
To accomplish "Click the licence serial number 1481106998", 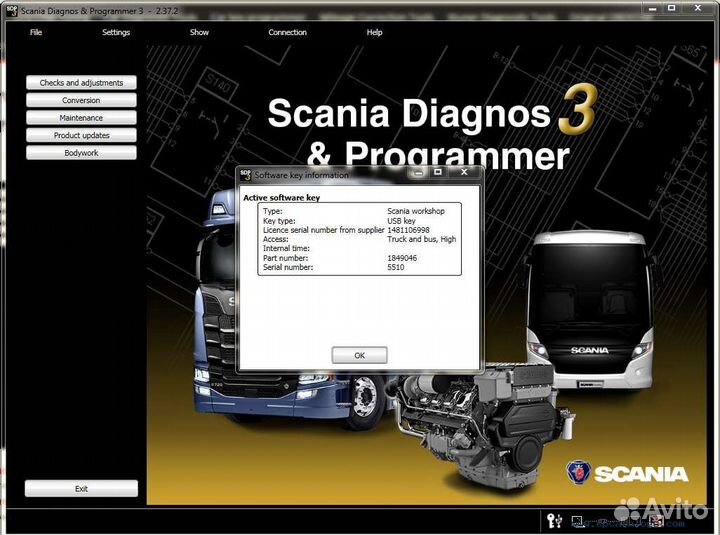I will [408, 230].
